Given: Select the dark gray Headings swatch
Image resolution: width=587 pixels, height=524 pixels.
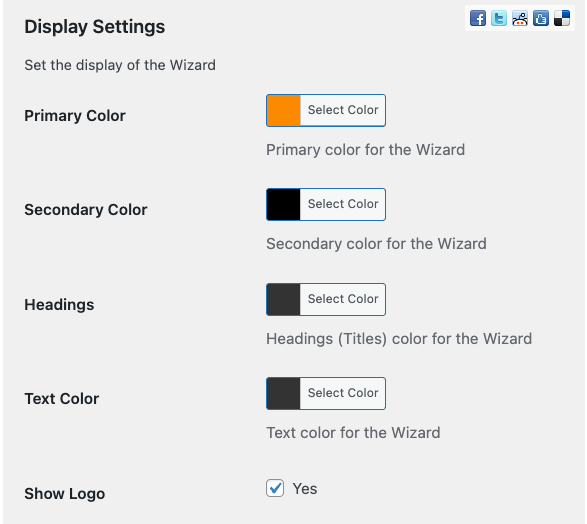Looking at the screenshot, I should click(283, 299).
